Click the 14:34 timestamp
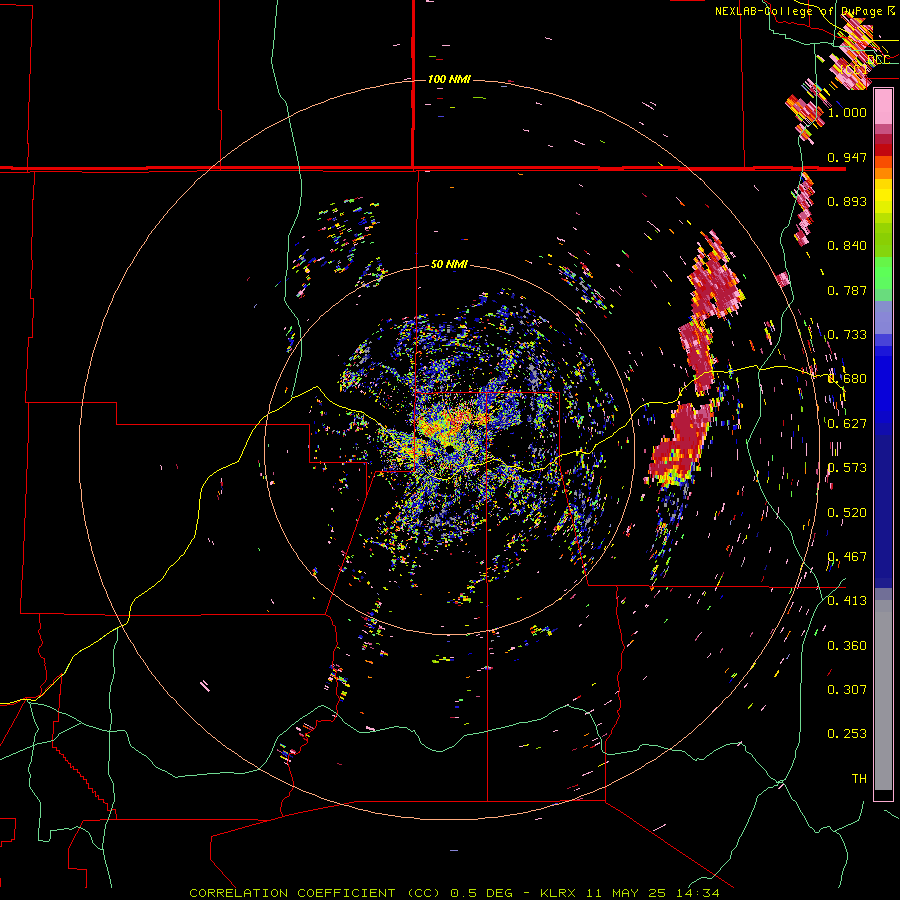The width and height of the screenshot is (900, 900). pos(697,893)
